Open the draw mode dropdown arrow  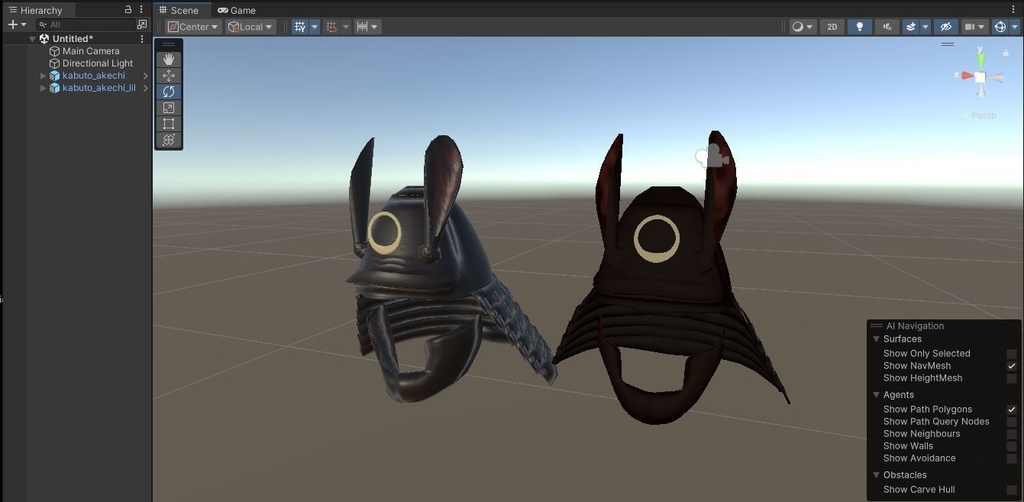[x=810, y=27]
